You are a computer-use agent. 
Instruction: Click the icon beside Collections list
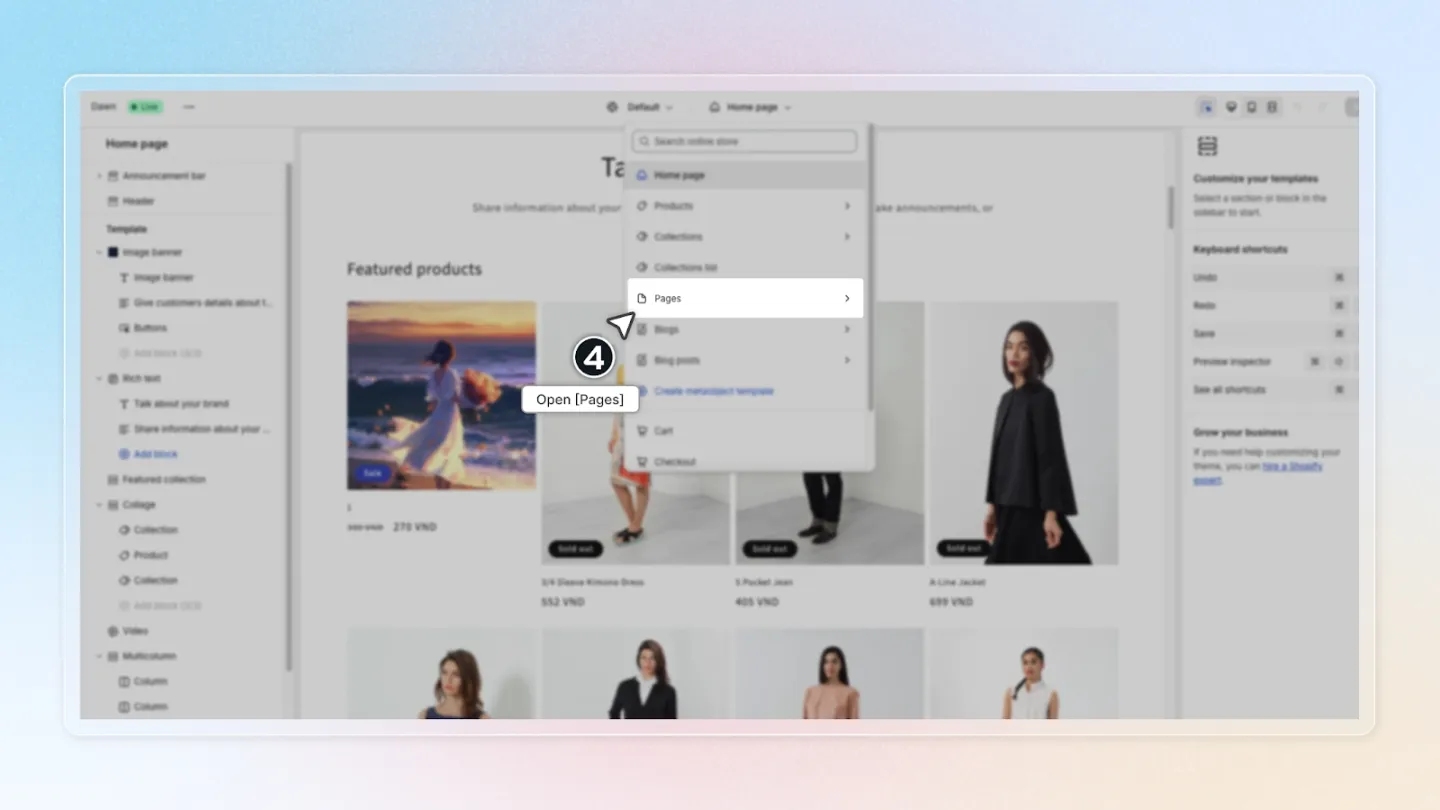[x=642, y=268]
